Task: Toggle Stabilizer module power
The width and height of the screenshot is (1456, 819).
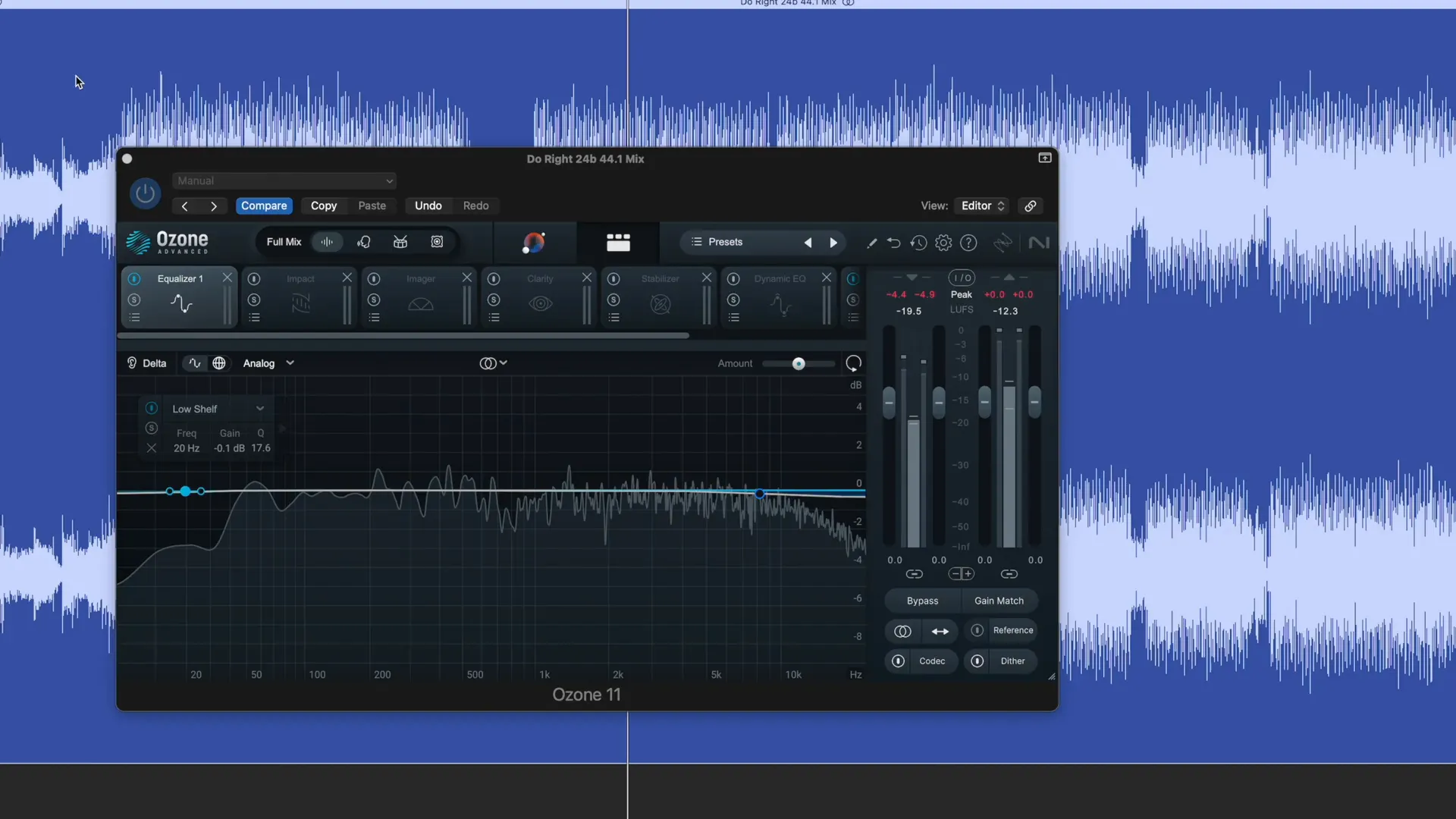Action: [613, 278]
